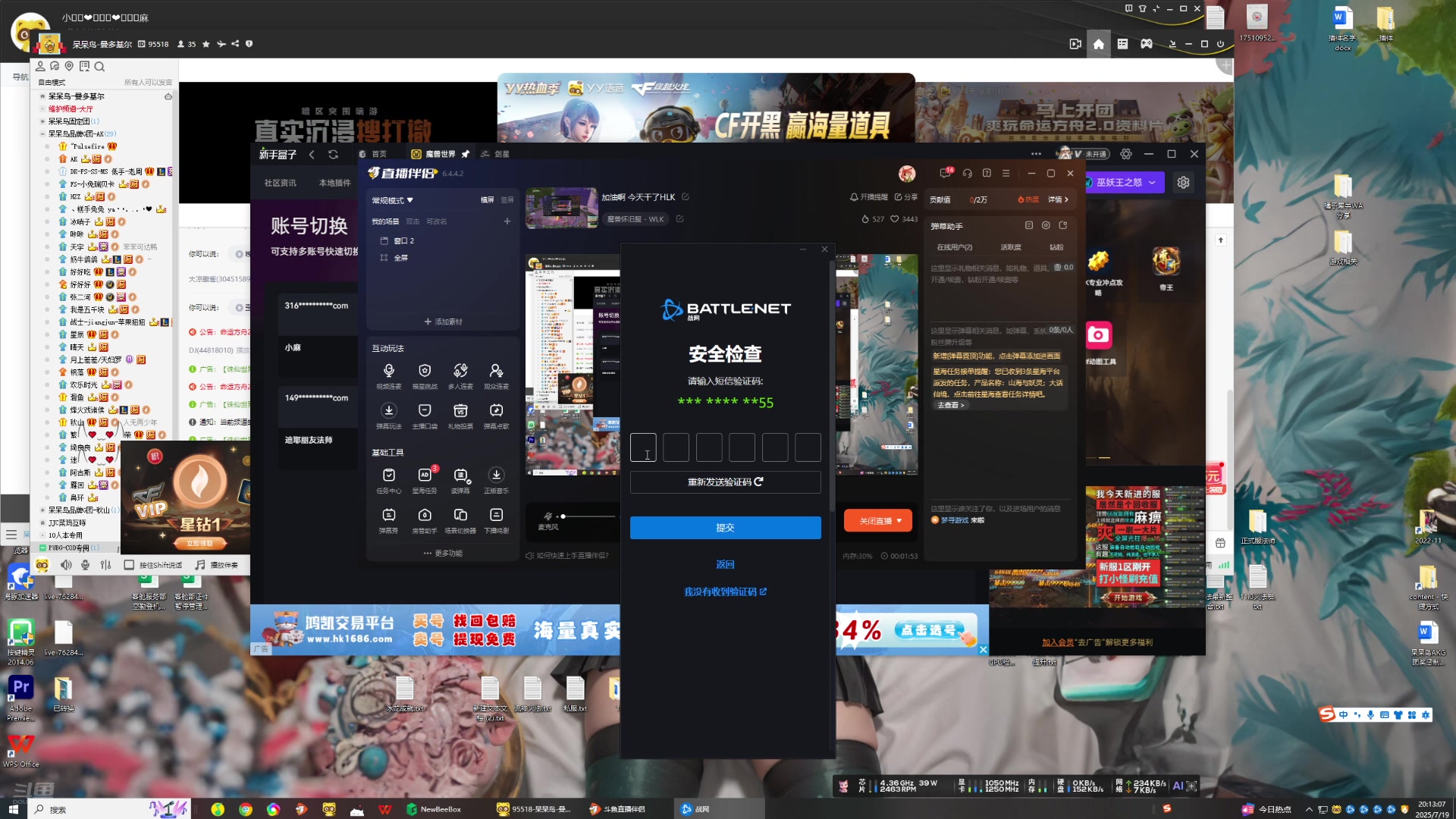Edit the stream title pencil icon
The height and width of the screenshot is (819, 1456).
coord(686,197)
